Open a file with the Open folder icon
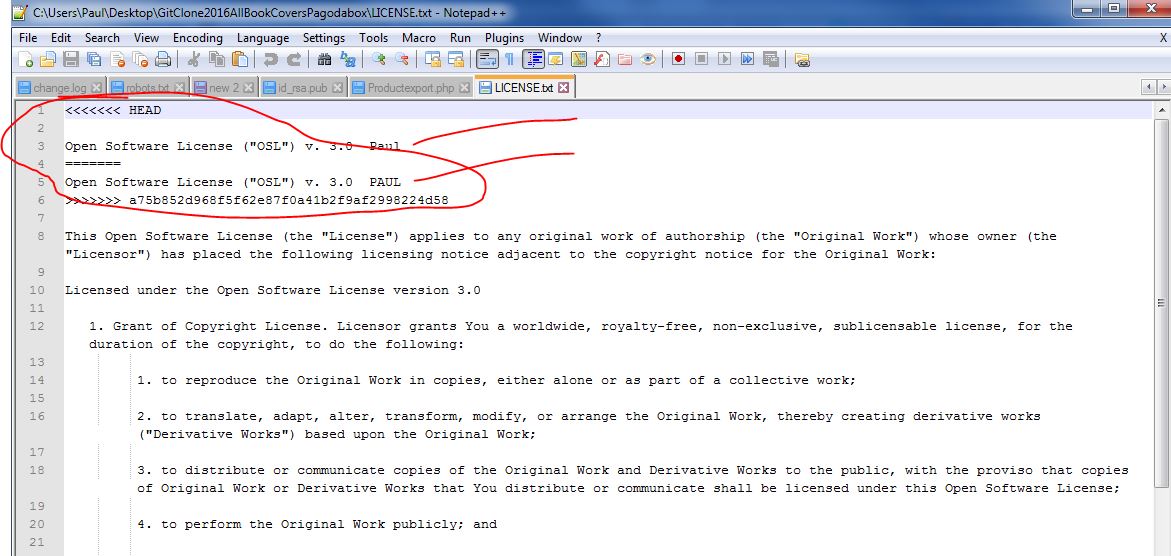1171x556 pixels. [x=48, y=59]
